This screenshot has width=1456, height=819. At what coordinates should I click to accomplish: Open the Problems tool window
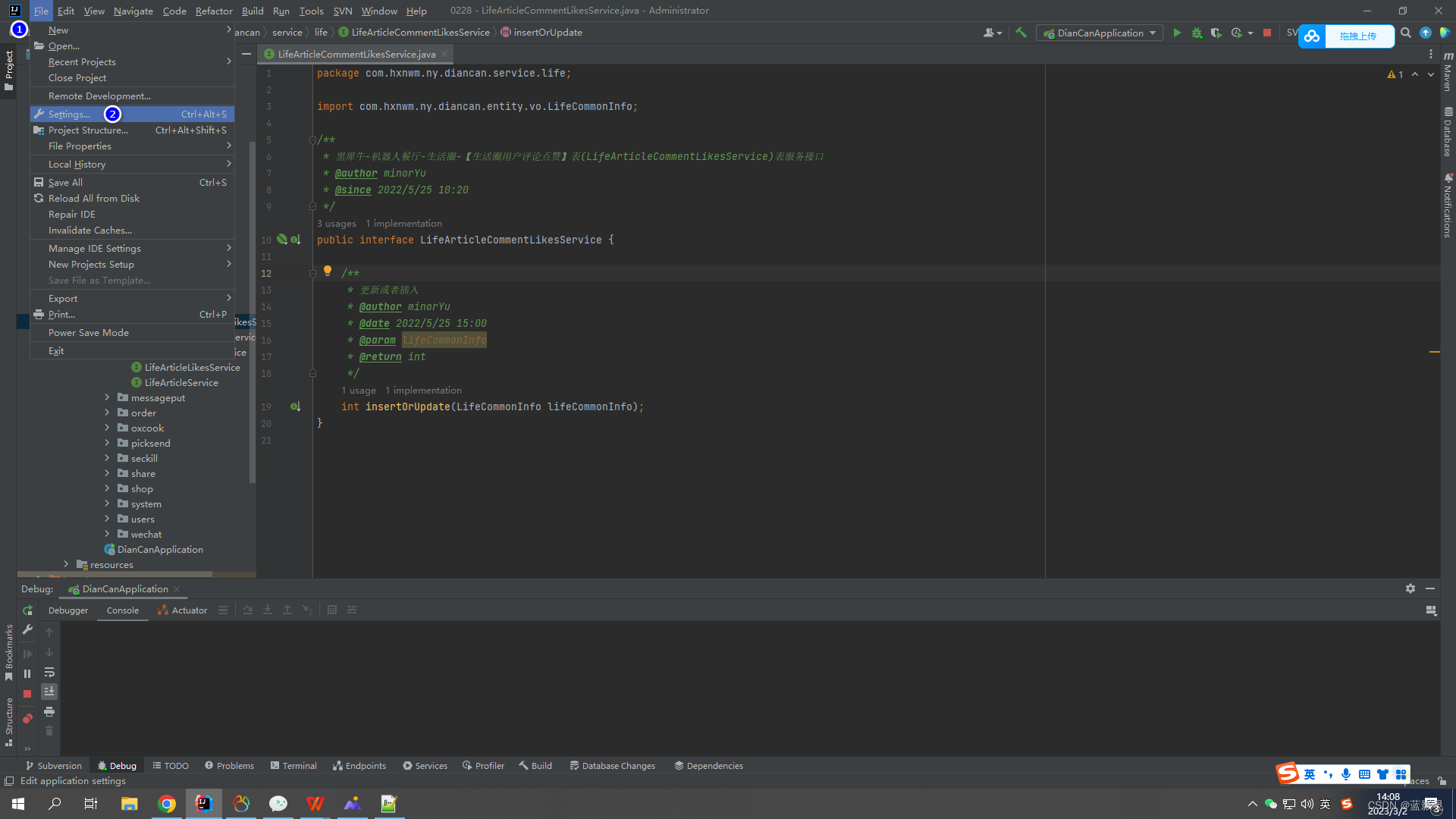[x=229, y=766]
